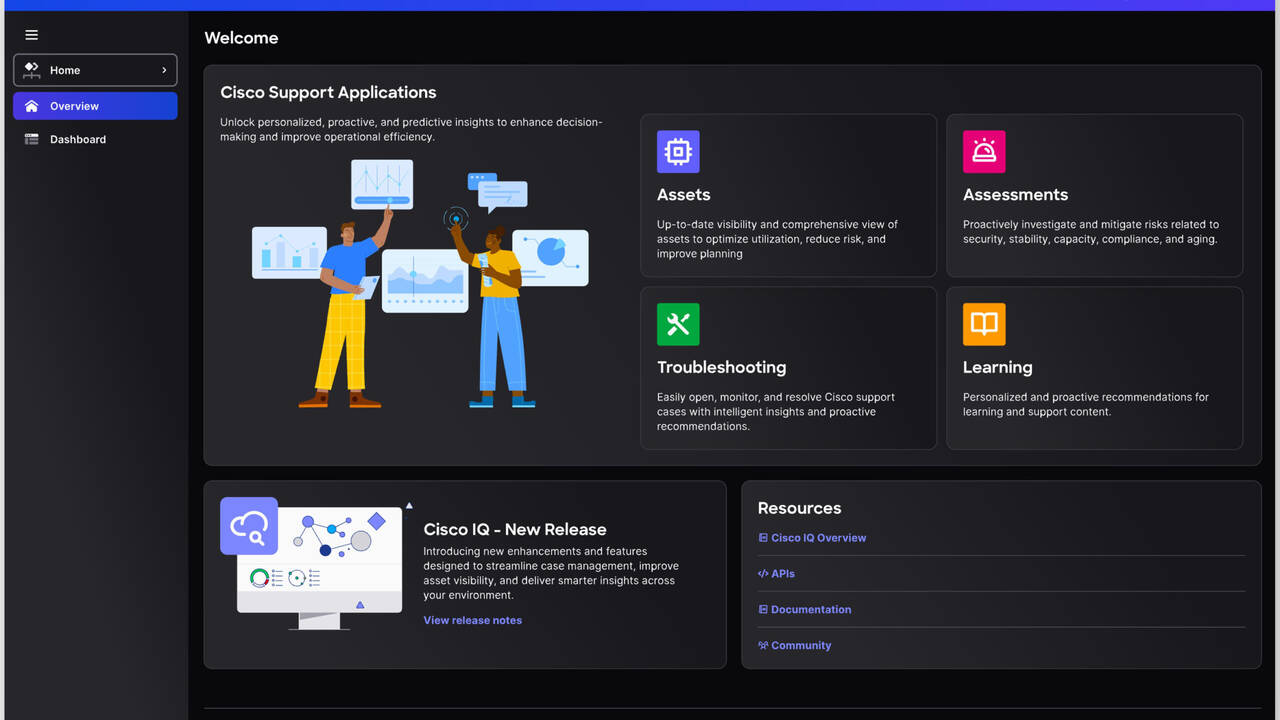The width and height of the screenshot is (1280, 720).
Task: Click the Assessments alarm bell icon
Action: (x=984, y=152)
